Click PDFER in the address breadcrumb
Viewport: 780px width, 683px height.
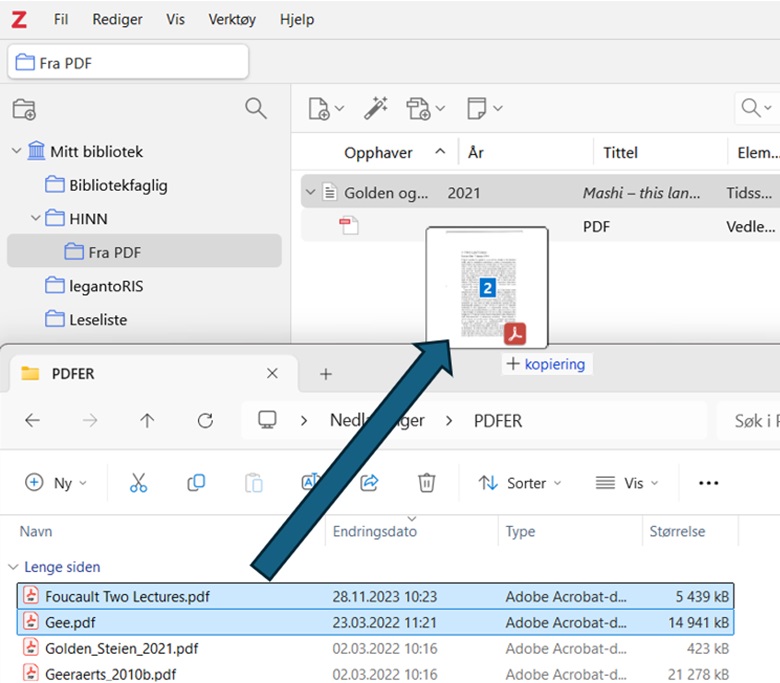[x=497, y=421]
